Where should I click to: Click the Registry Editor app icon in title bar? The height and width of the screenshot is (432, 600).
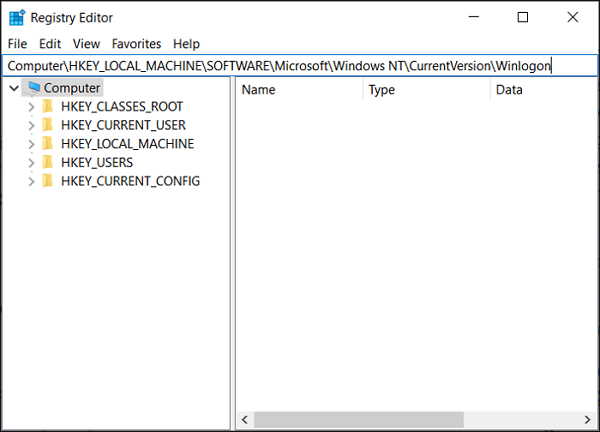coord(16,17)
